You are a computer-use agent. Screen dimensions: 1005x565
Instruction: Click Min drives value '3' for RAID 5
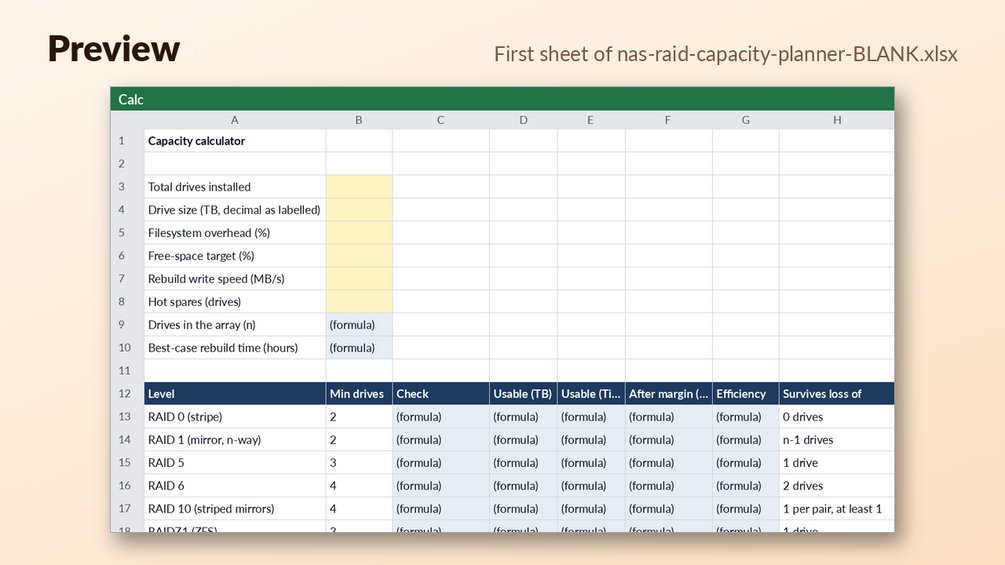pos(359,463)
